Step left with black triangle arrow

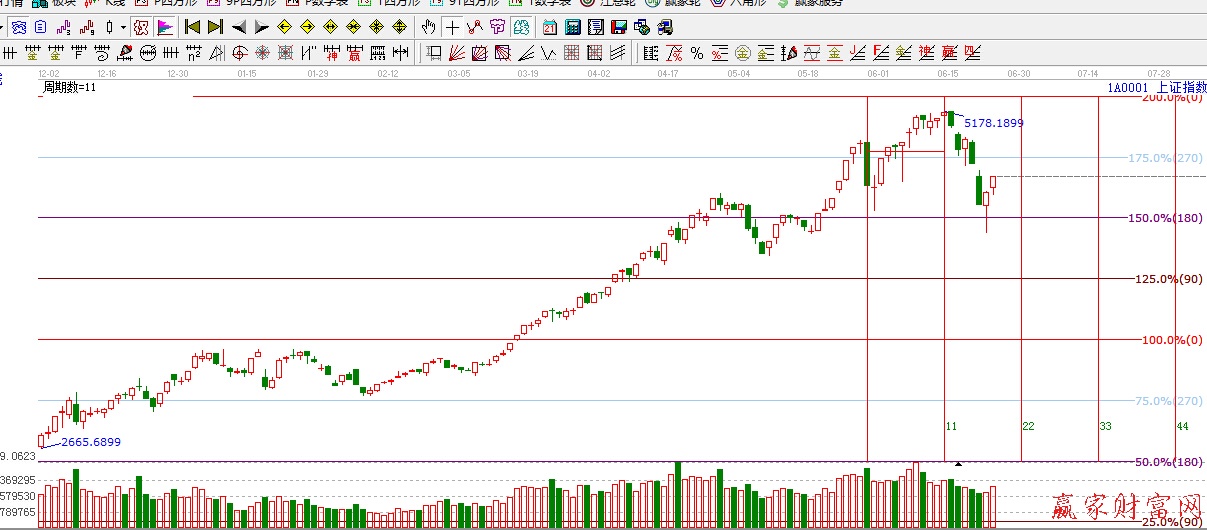click(239, 27)
